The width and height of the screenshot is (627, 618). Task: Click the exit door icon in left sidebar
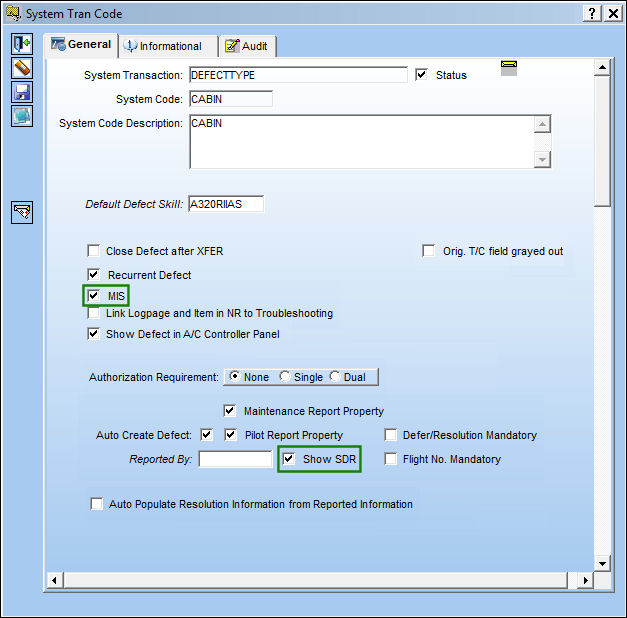click(22, 44)
